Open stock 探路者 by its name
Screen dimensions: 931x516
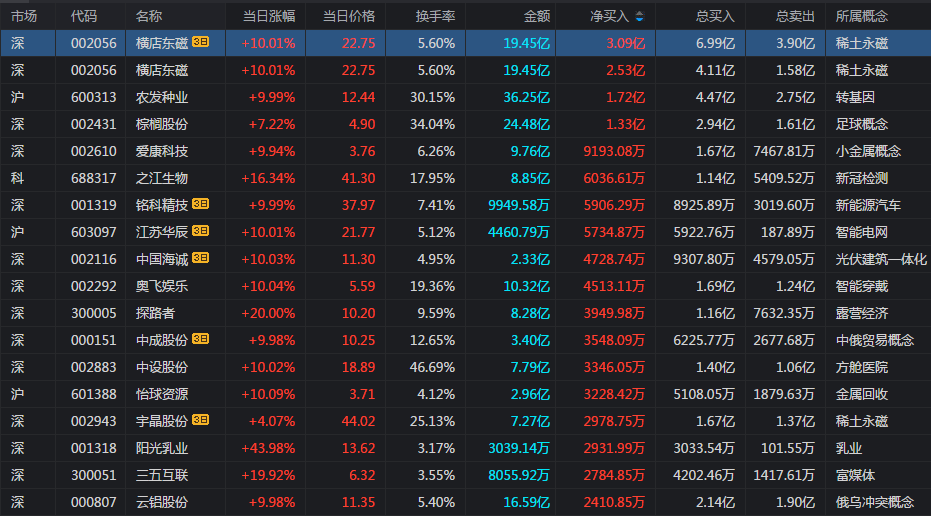156,313
